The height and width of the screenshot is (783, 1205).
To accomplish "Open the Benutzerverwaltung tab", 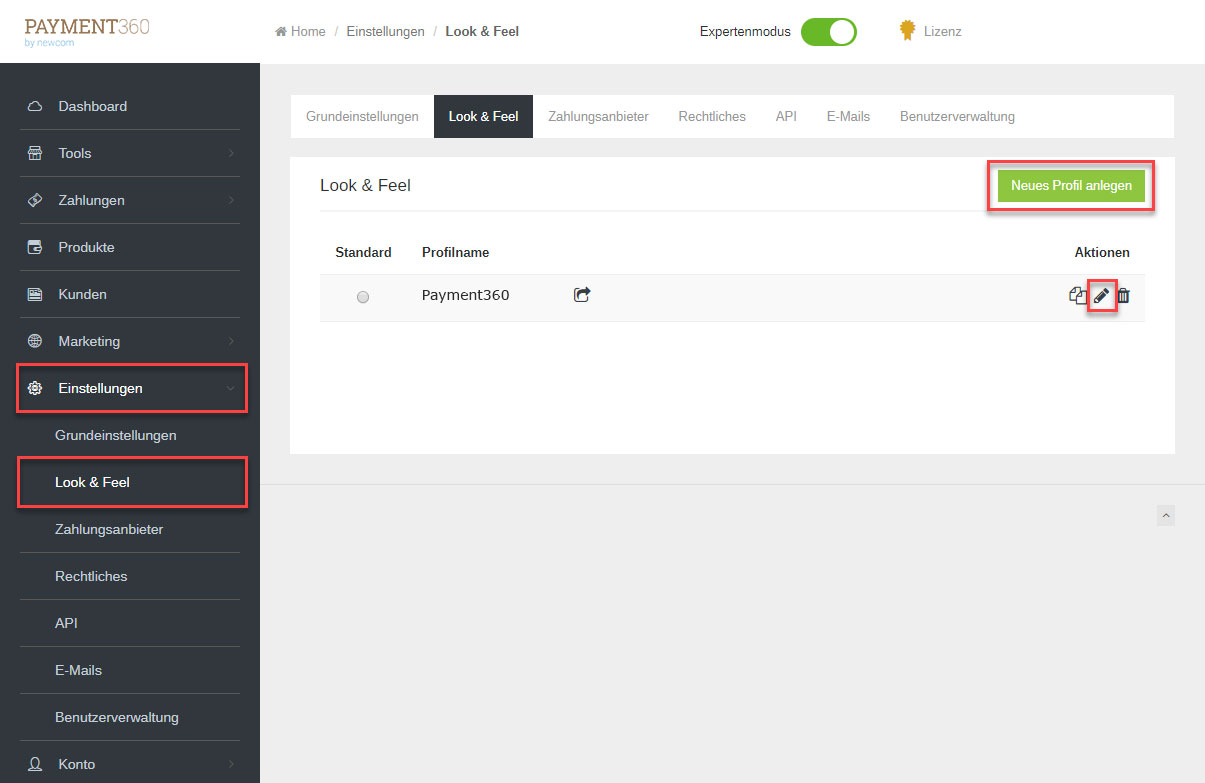I will click(x=957, y=116).
